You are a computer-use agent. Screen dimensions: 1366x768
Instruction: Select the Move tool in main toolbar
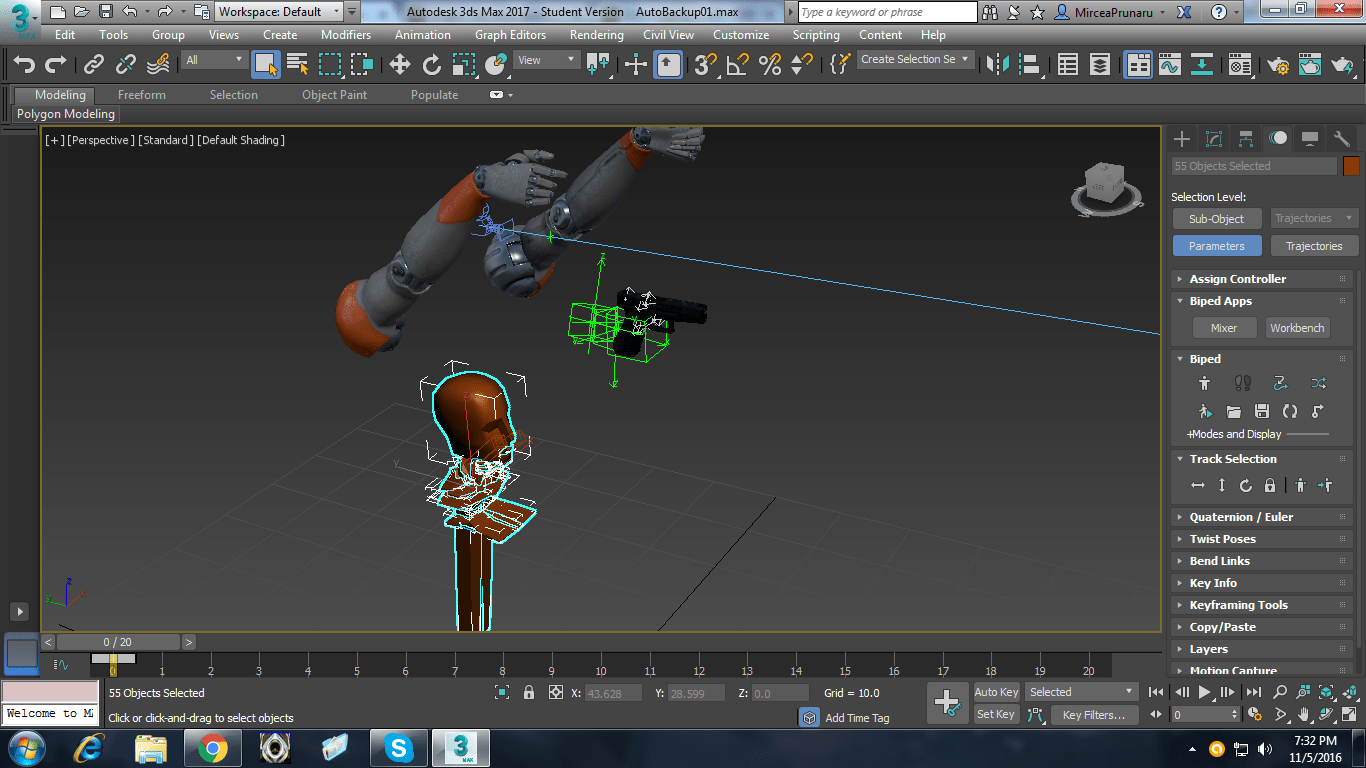400,65
